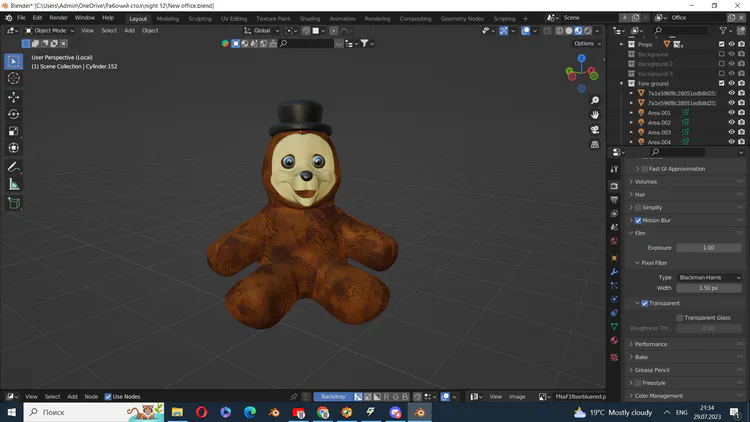Open the Object Mode dropdown
The image size is (750, 422).
click(50, 31)
